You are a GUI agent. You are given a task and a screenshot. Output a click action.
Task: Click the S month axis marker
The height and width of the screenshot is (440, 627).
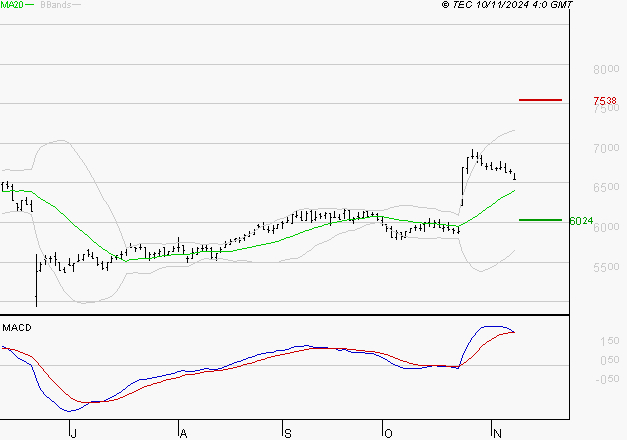pos(288,433)
